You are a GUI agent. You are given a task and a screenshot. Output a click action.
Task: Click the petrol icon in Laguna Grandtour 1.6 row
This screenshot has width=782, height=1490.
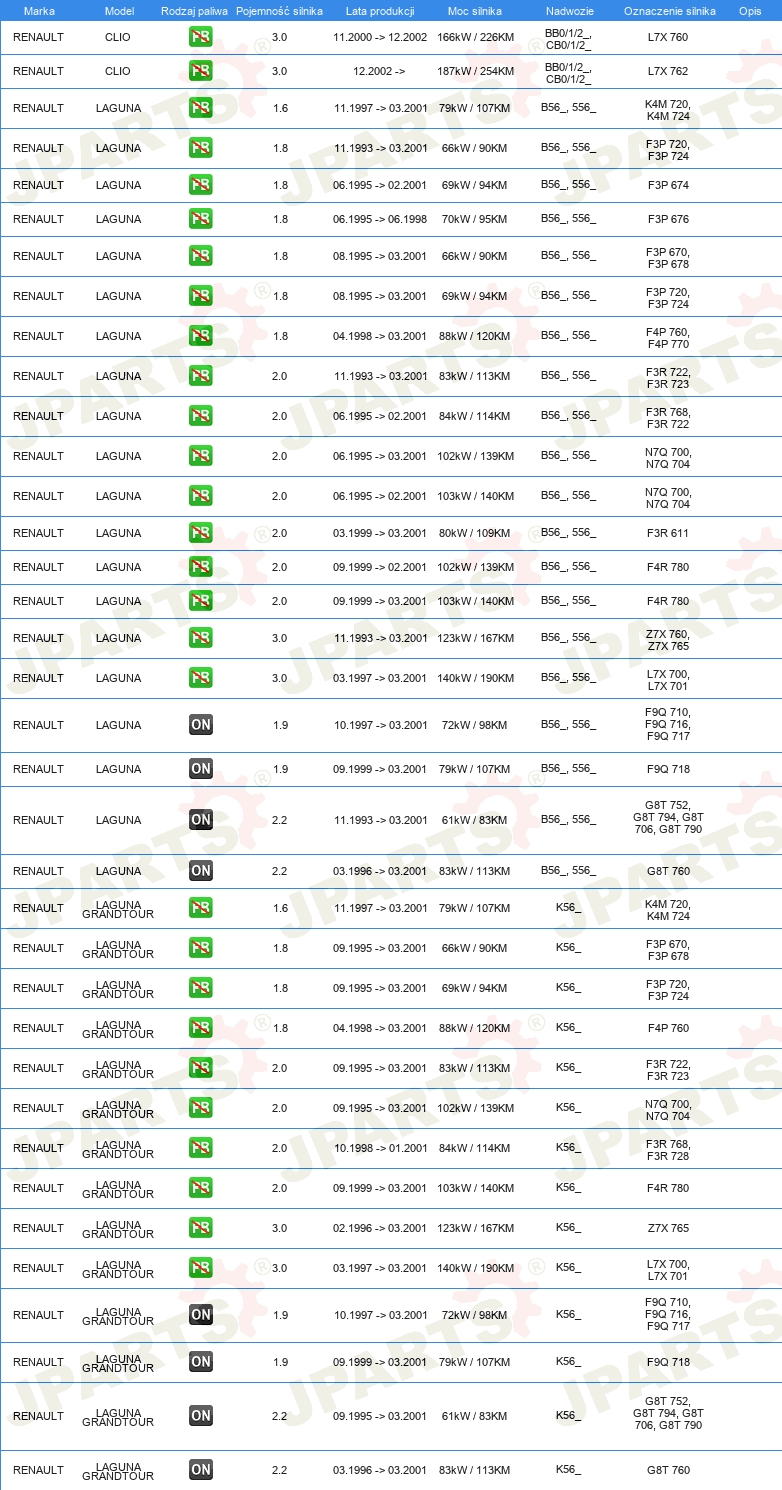200,908
